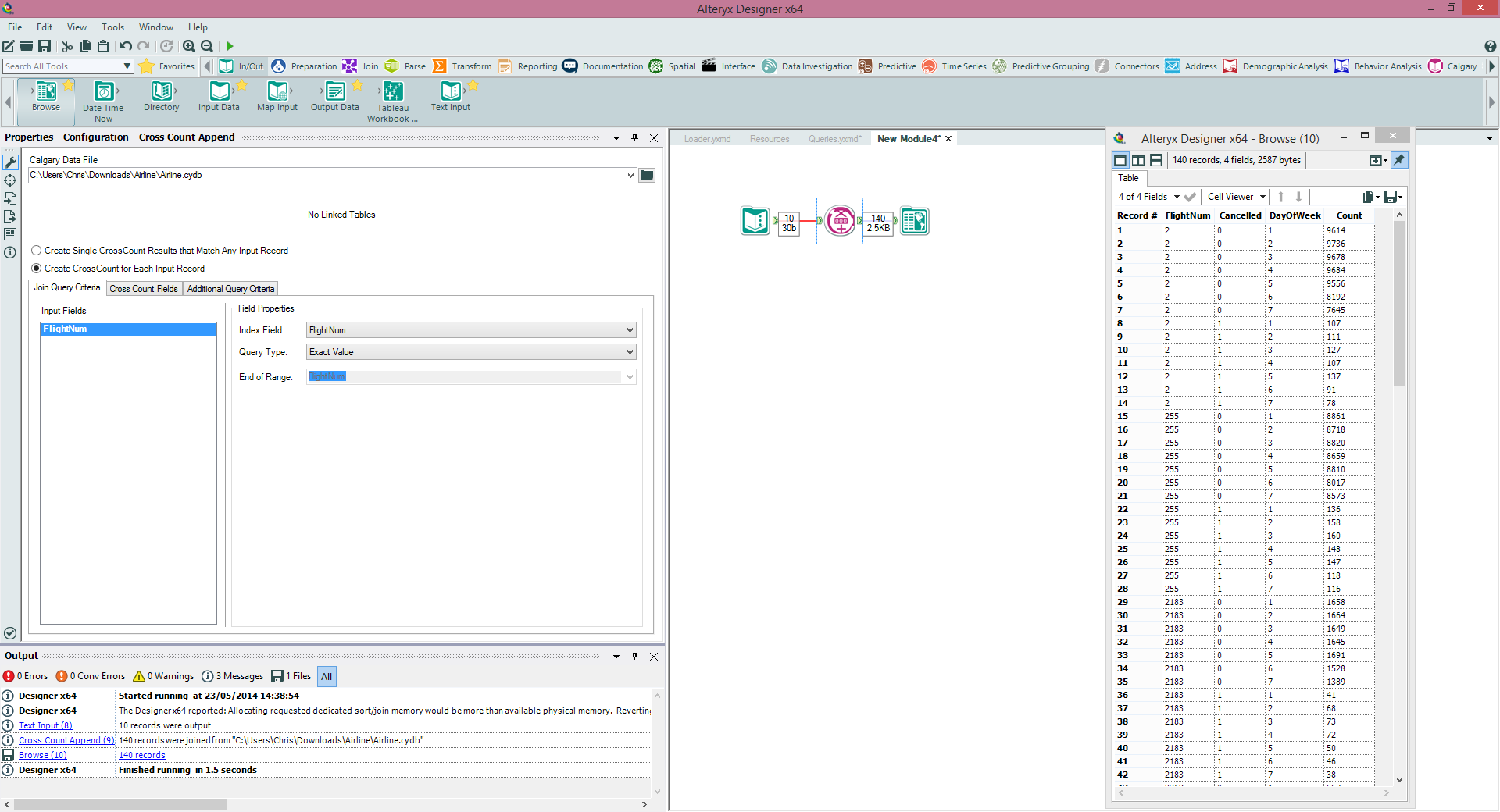Image resolution: width=1500 pixels, height=812 pixels.
Task: Select the Date Time Now tool
Action: (x=103, y=101)
